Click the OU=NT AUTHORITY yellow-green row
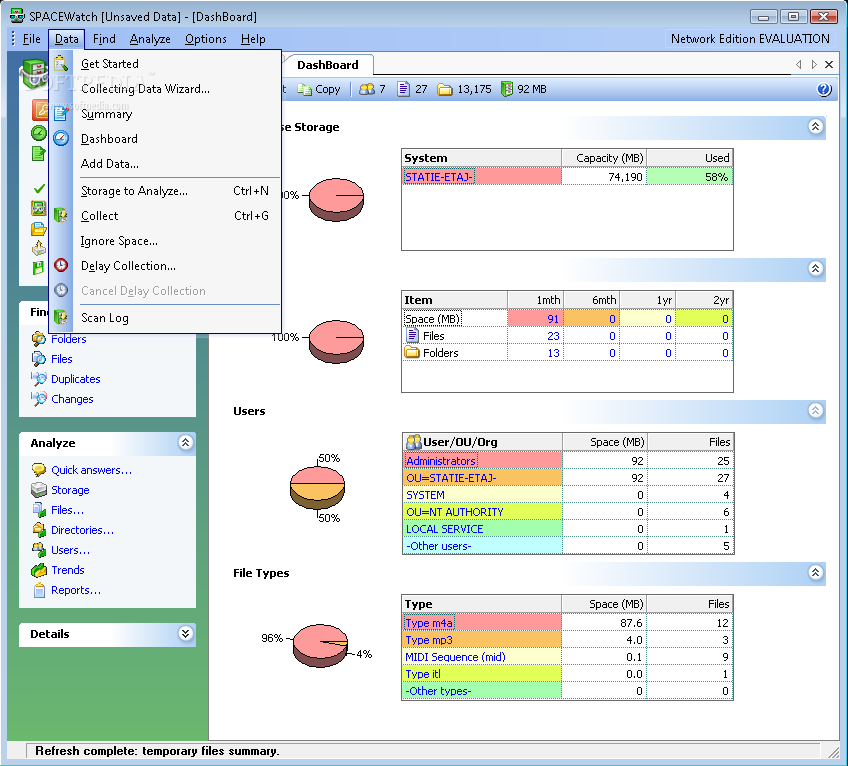 568,512
